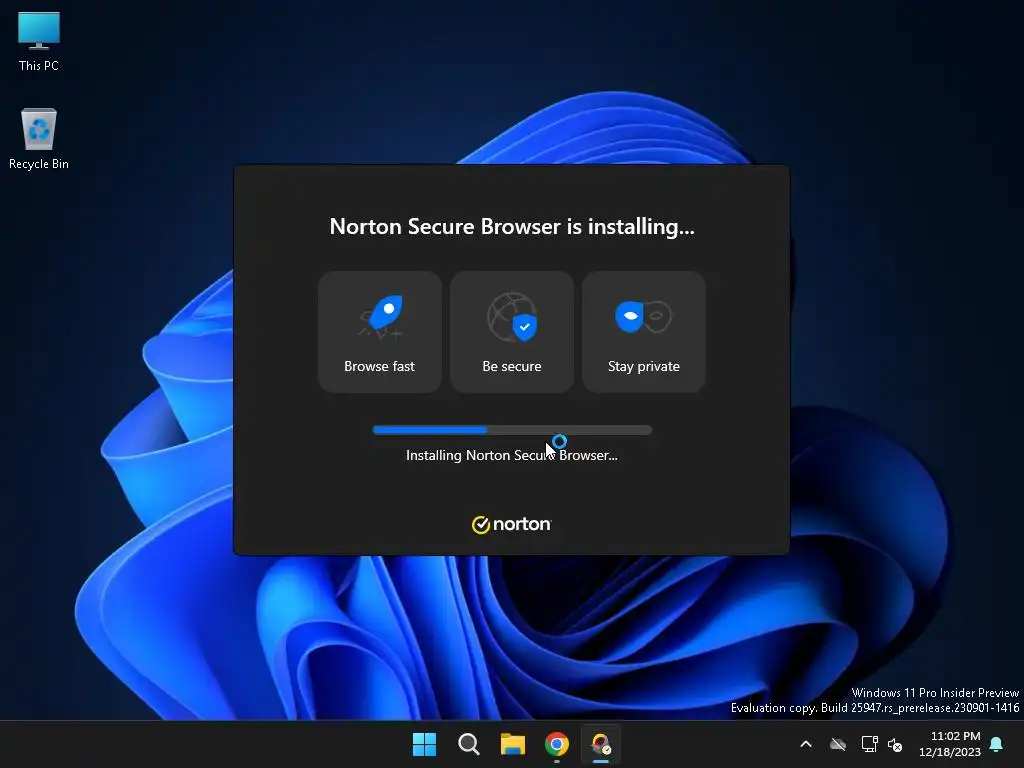Viewport: 1024px width, 768px height.
Task: Click the installation progress bar
Action: [x=512, y=430]
